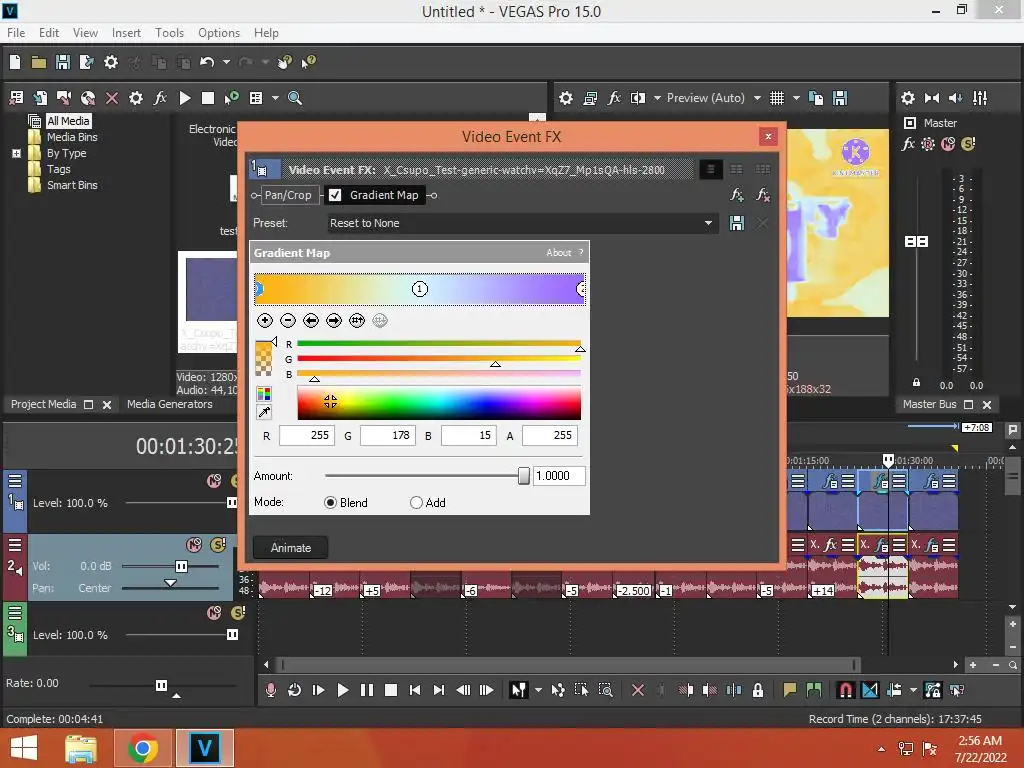Select Add mode radio button
The height and width of the screenshot is (768, 1024).
click(416, 502)
